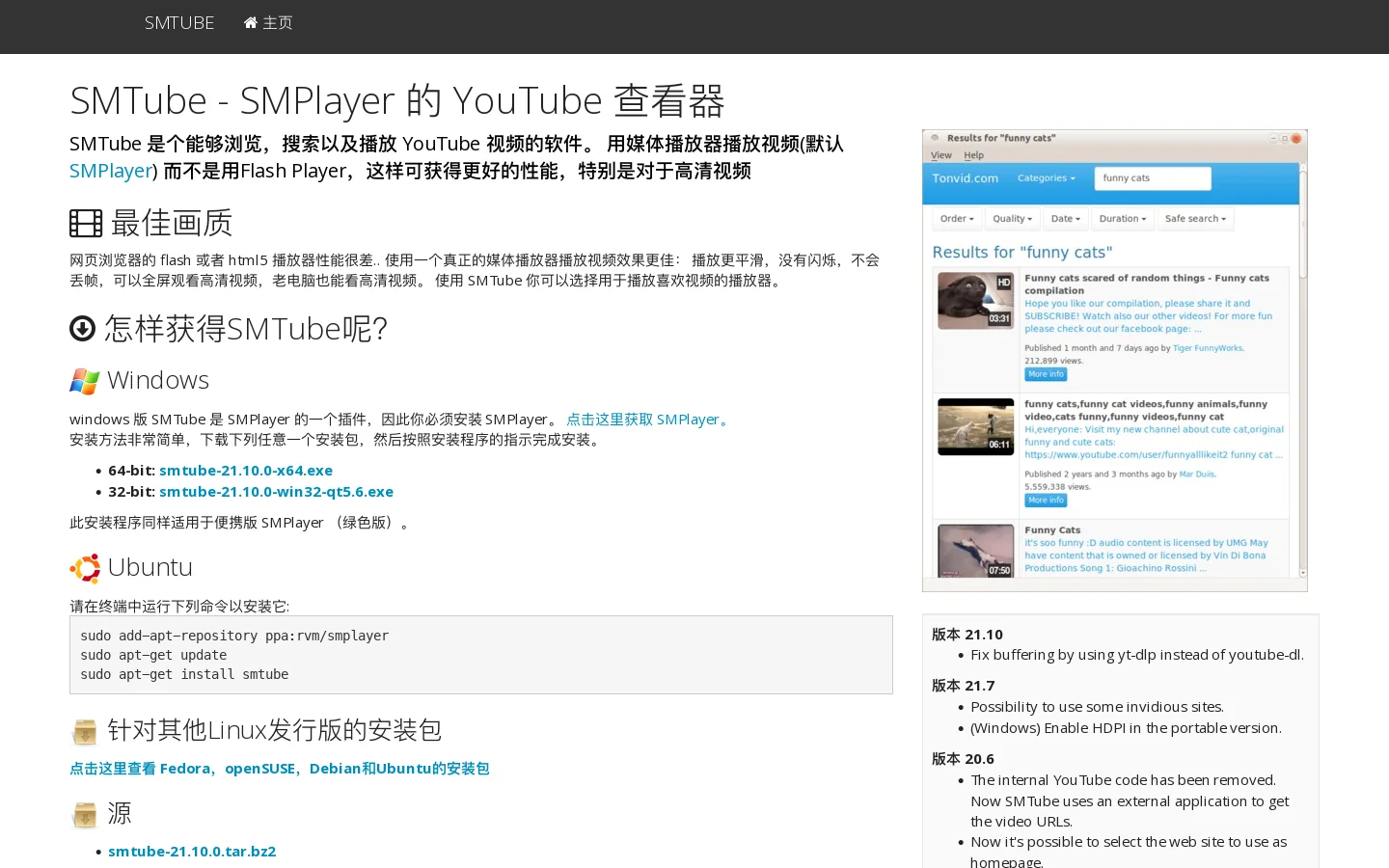The width and height of the screenshot is (1389, 868).
Task: Click the 版本 20.6 version heading
Action: click(963, 759)
